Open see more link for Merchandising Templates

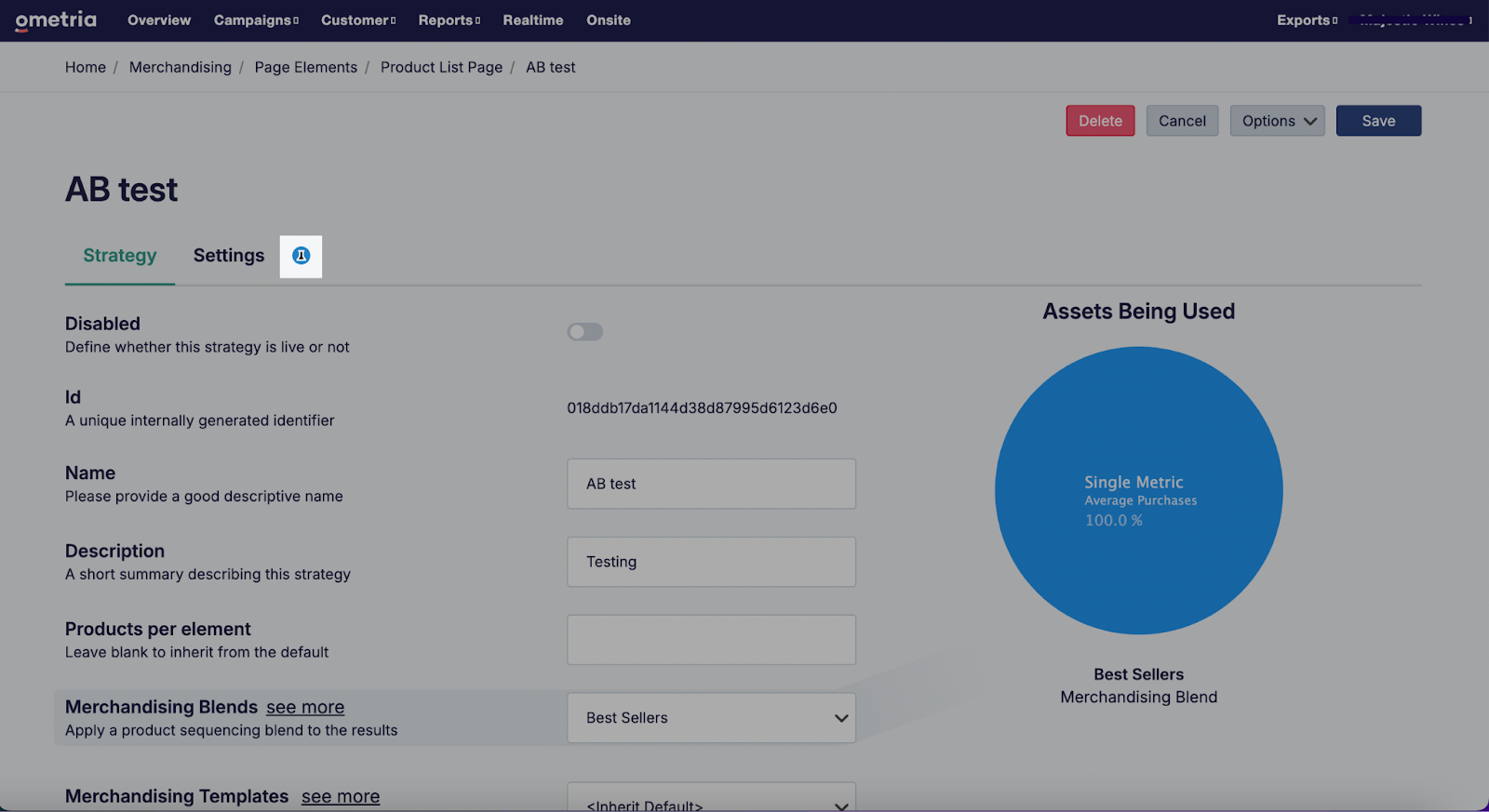click(341, 797)
